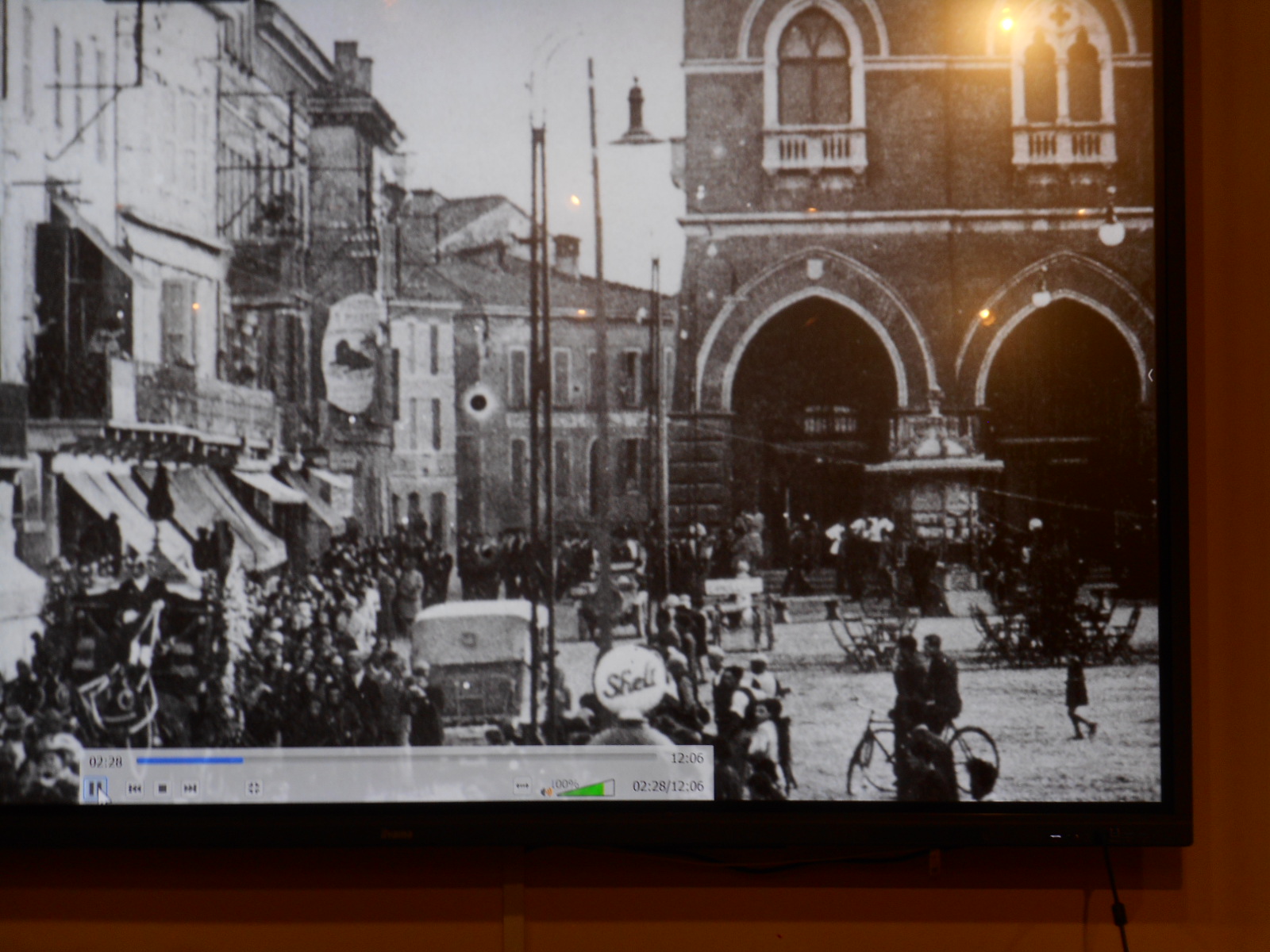Skip to the next media item
Image resolution: width=1270 pixels, height=952 pixels.
[x=190, y=788]
